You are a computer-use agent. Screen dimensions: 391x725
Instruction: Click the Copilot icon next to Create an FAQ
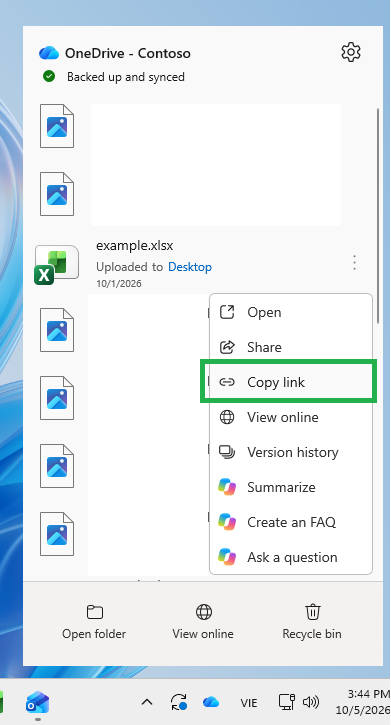point(227,522)
